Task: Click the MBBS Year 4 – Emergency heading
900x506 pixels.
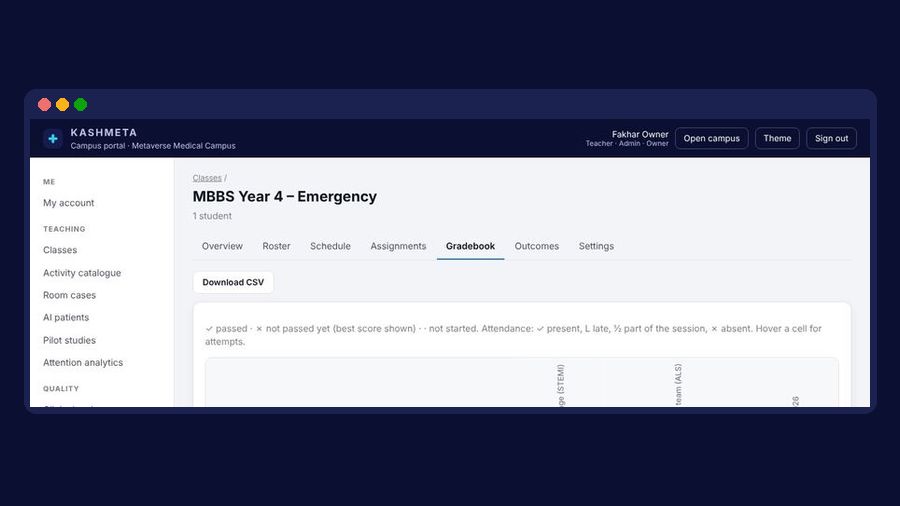Action: coord(285,196)
